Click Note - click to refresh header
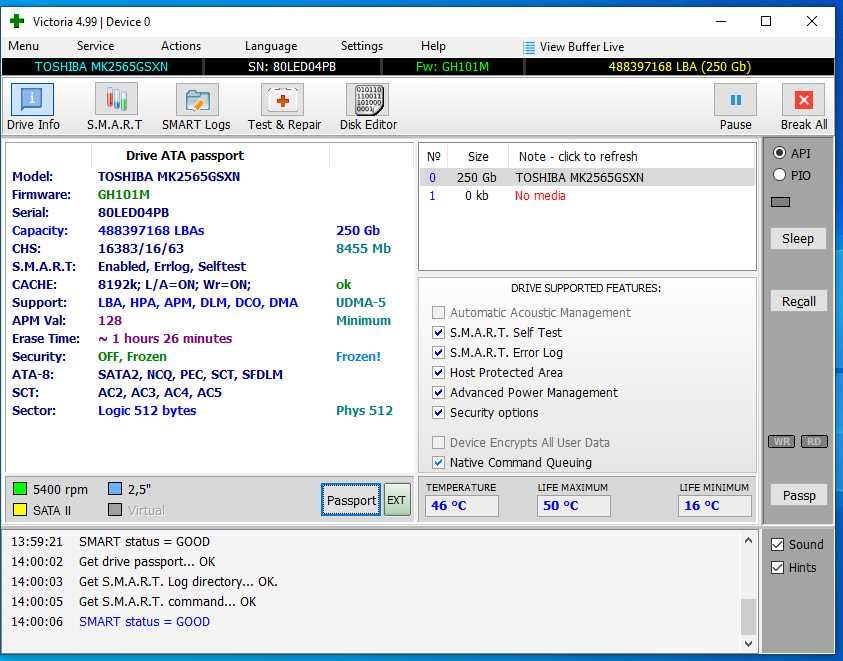 578,157
